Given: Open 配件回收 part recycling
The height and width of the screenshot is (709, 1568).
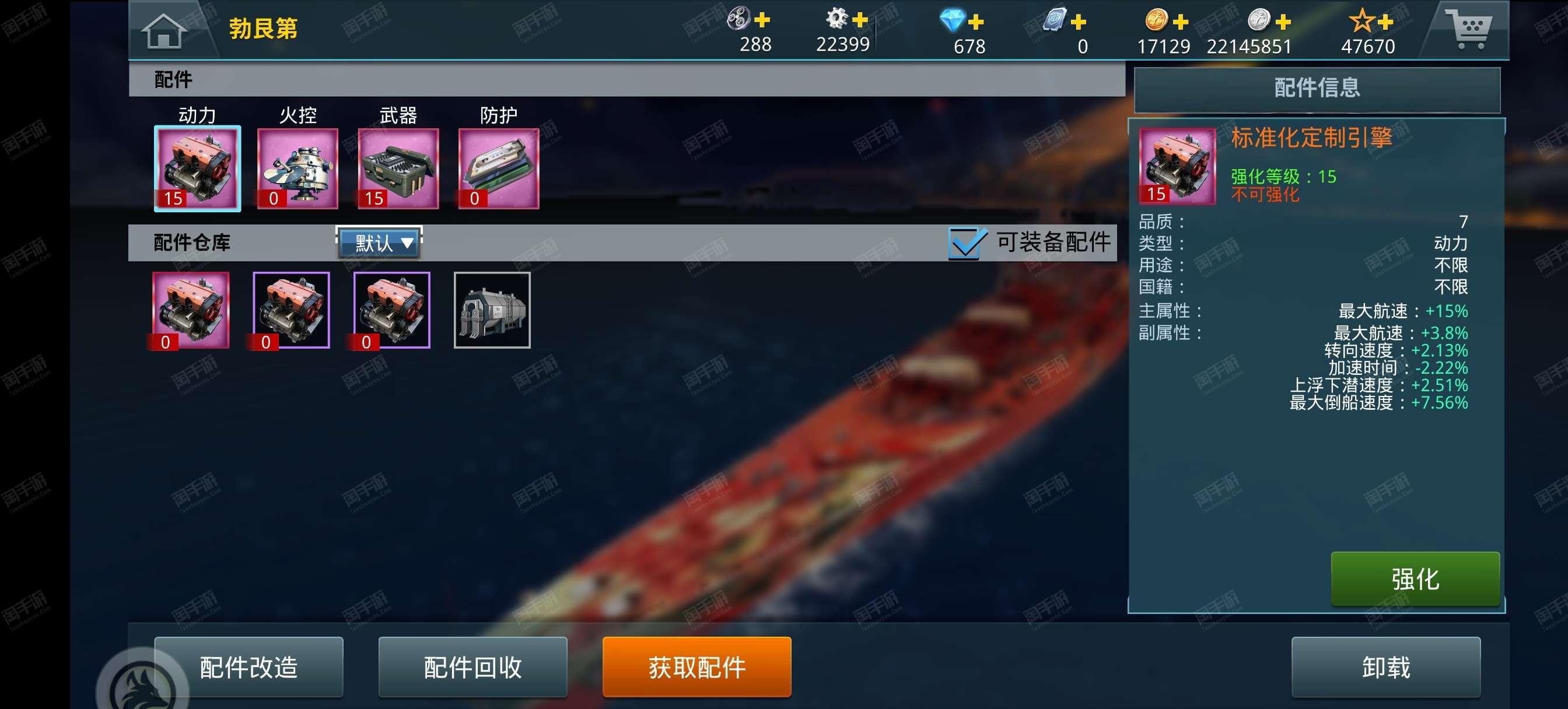Looking at the screenshot, I should click(473, 667).
